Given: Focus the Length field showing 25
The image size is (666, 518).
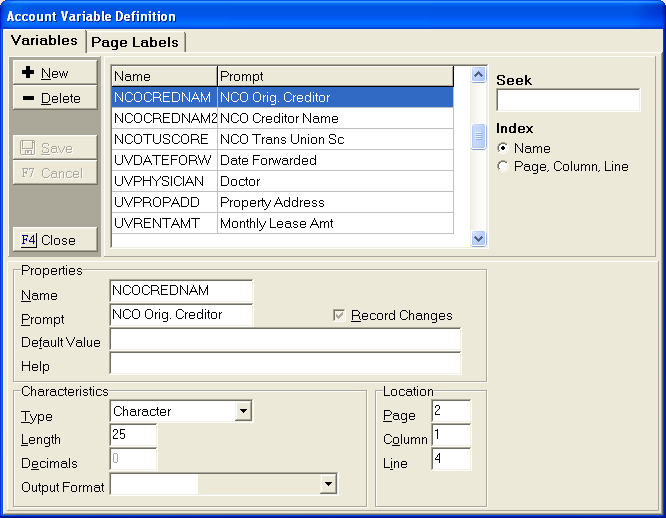Looking at the screenshot, I should (132, 435).
